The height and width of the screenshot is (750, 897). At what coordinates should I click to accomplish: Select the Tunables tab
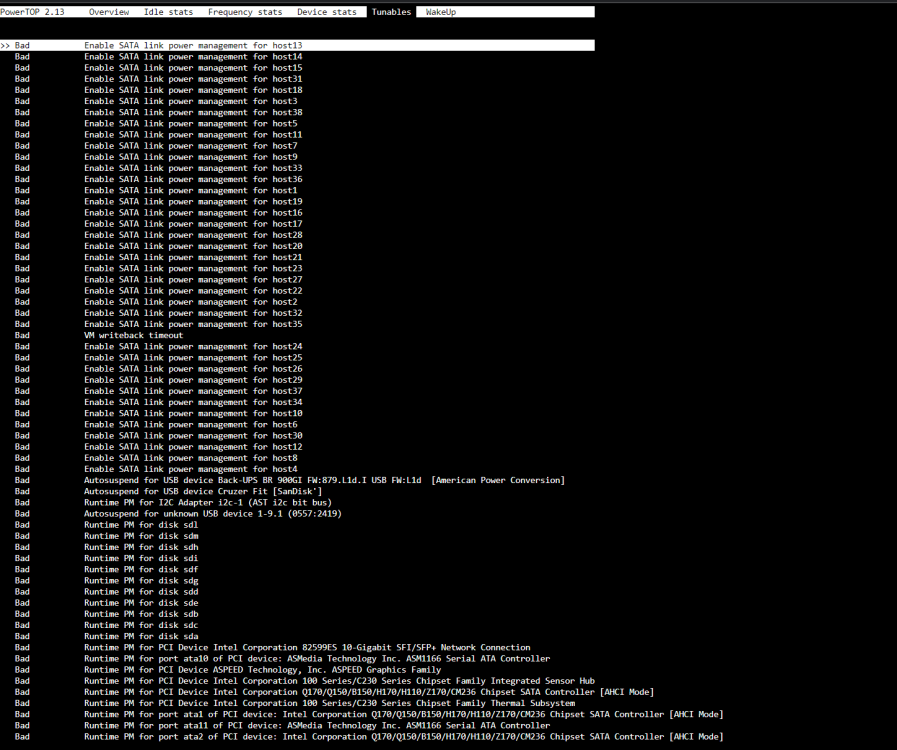click(391, 12)
